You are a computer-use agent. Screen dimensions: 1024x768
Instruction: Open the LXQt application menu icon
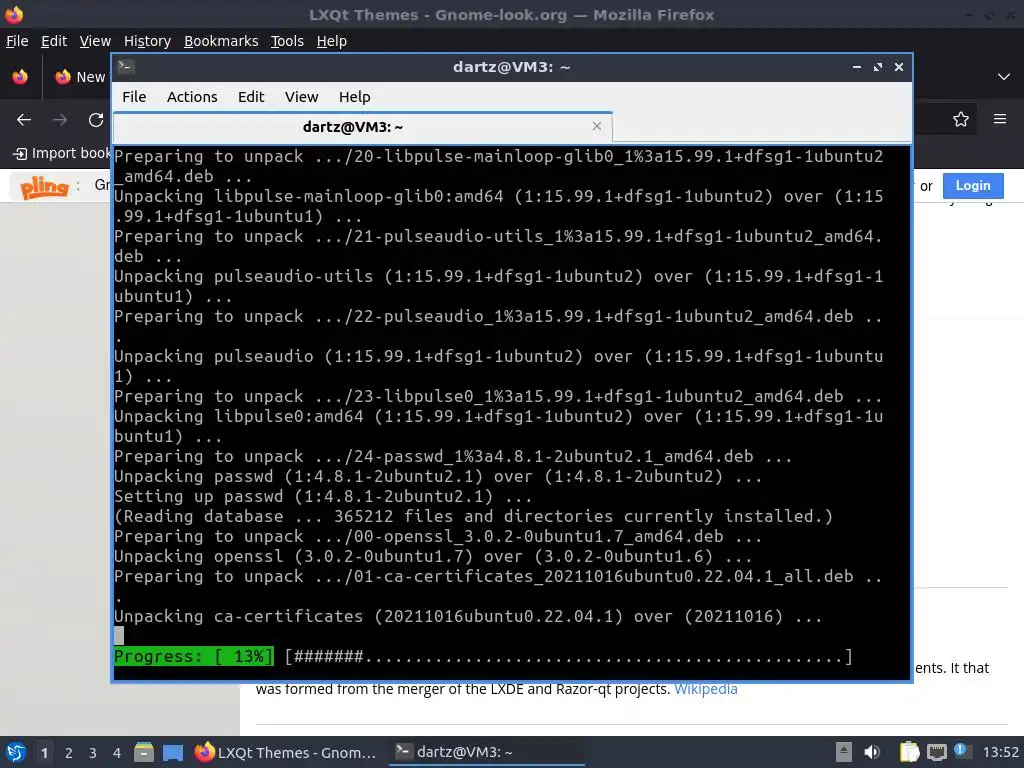click(15, 752)
